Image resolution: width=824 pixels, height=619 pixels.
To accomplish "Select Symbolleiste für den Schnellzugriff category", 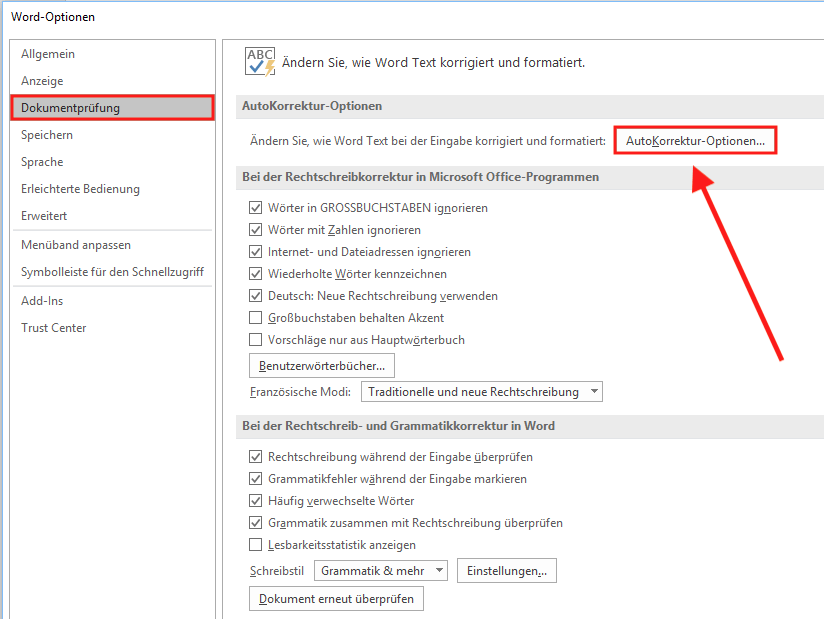I will click(112, 272).
